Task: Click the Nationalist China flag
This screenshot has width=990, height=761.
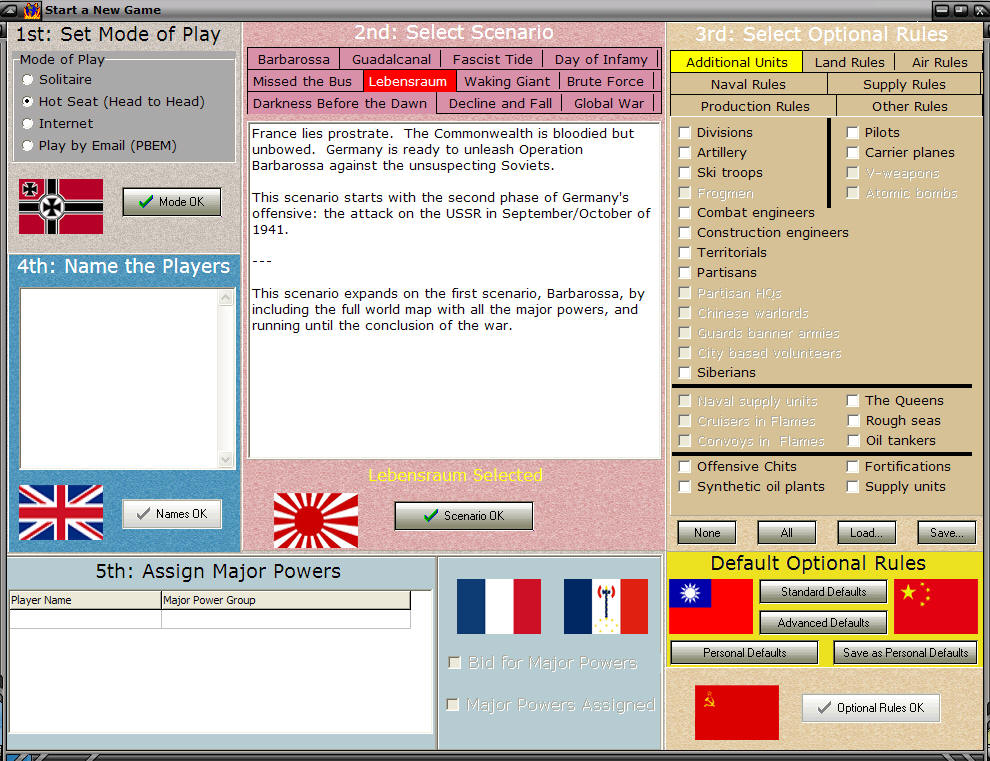Action: coord(710,605)
